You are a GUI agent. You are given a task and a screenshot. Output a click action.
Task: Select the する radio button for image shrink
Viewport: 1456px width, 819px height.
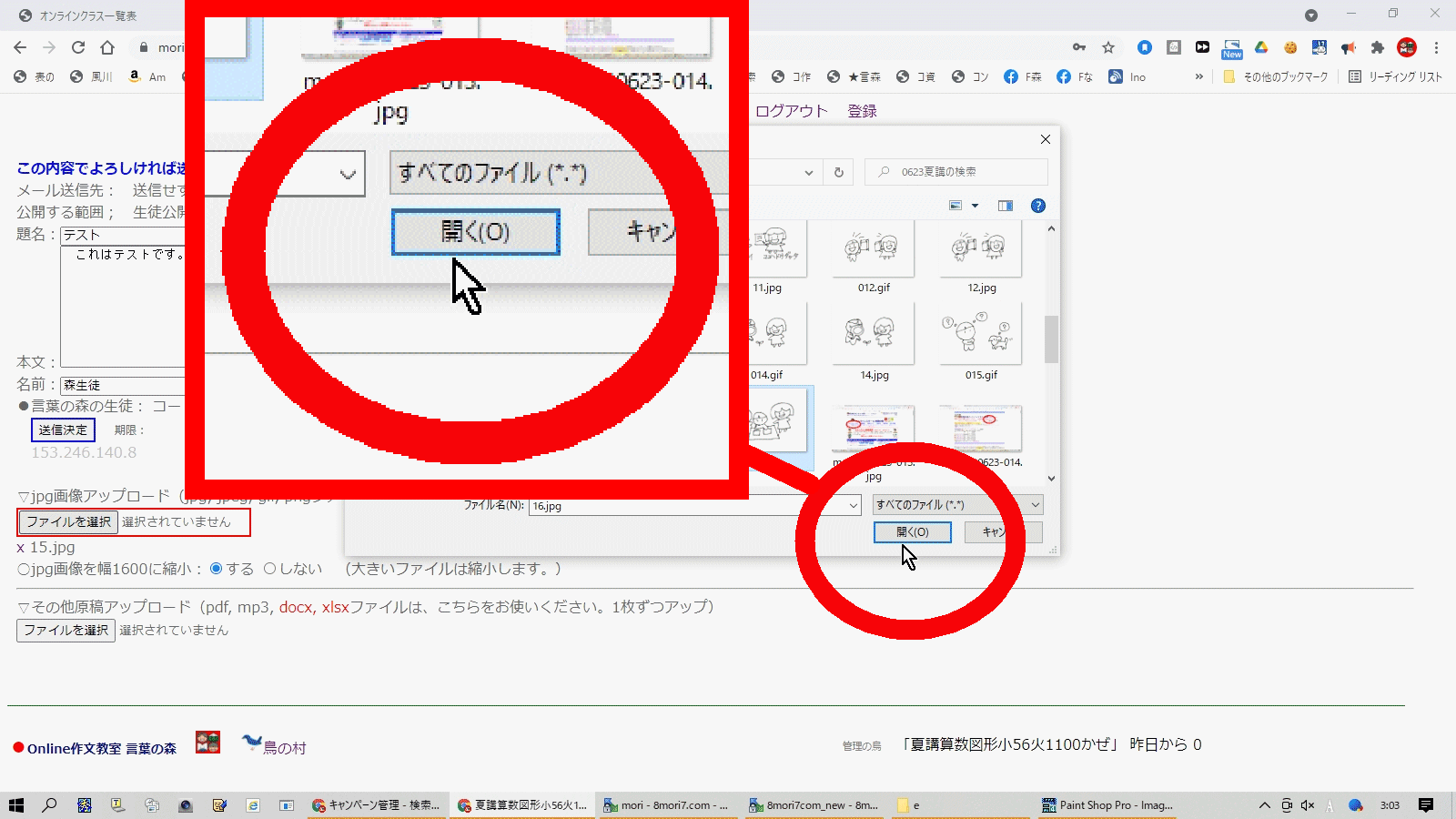[217, 569]
